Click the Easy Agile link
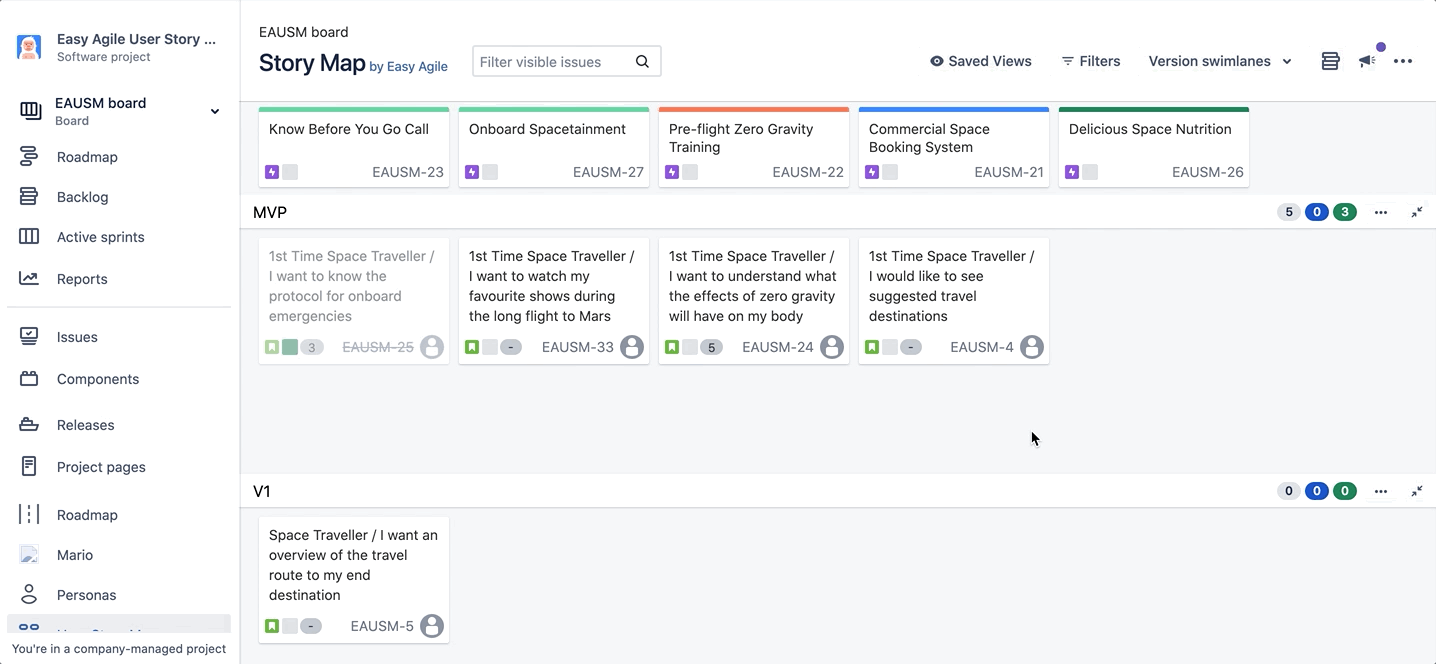 pyautogui.click(x=416, y=67)
